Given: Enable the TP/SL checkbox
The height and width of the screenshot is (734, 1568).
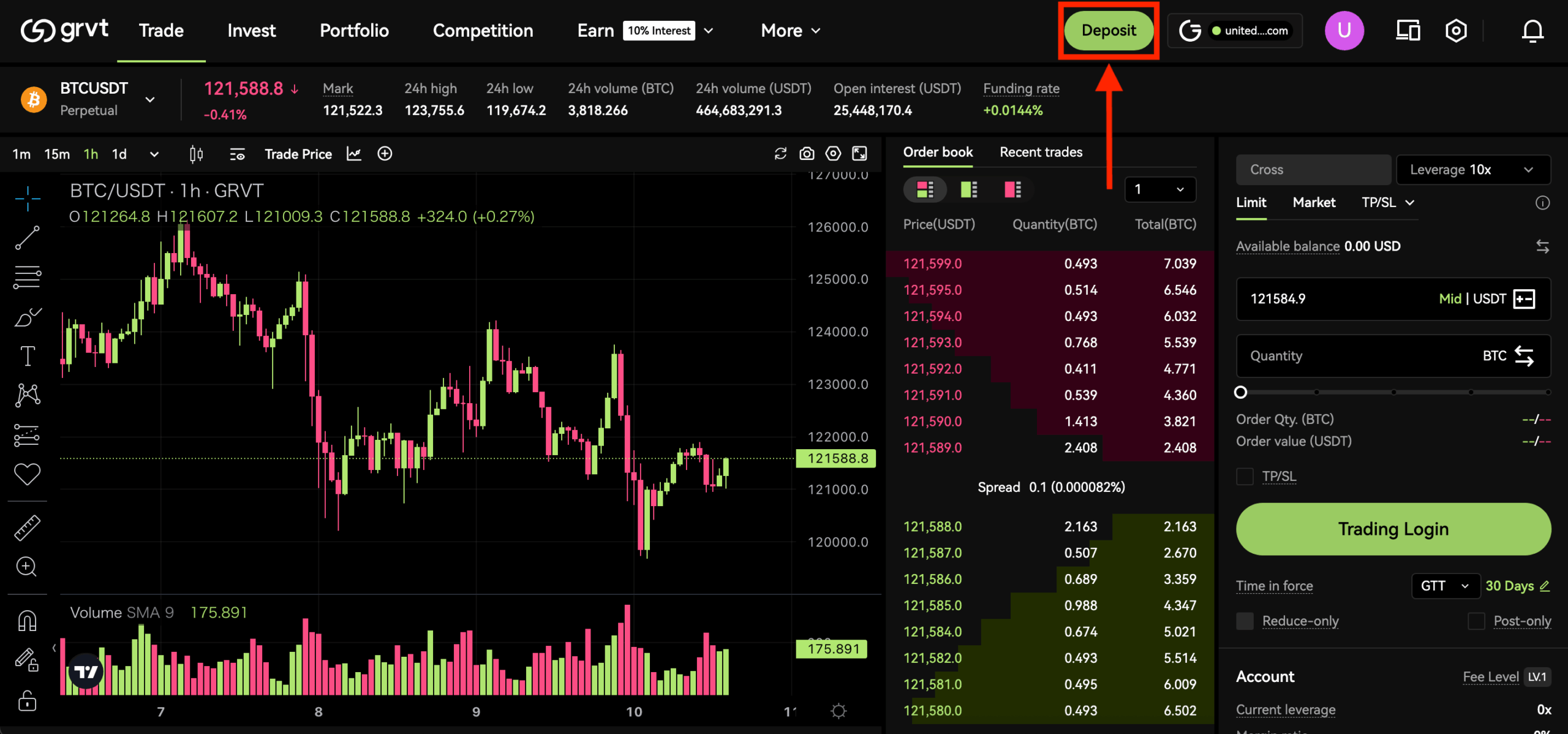Looking at the screenshot, I should [x=1245, y=476].
